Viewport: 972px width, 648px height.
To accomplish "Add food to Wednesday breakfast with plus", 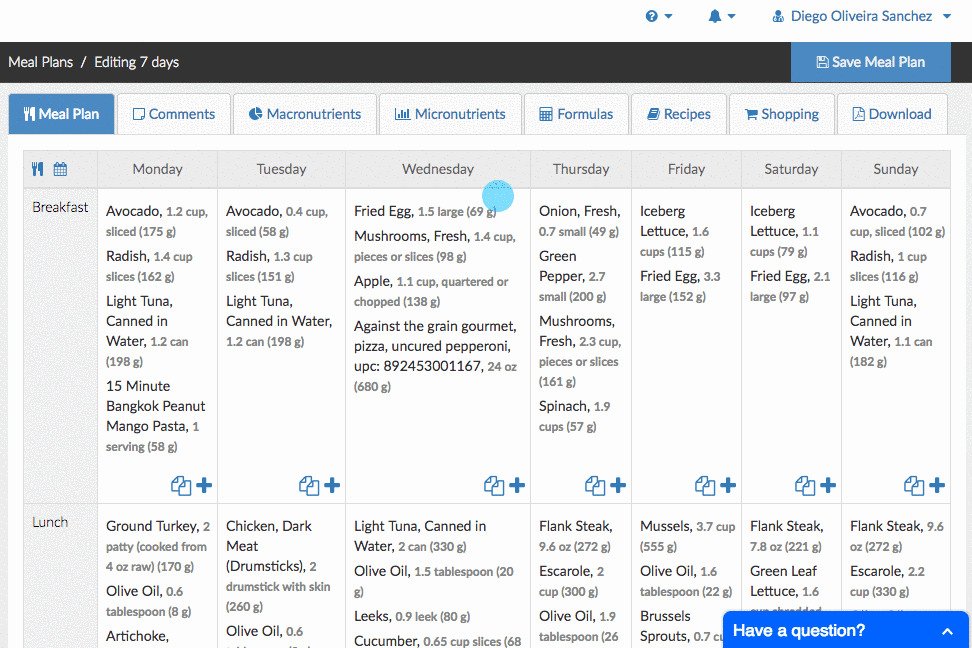I will click(x=517, y=486).
